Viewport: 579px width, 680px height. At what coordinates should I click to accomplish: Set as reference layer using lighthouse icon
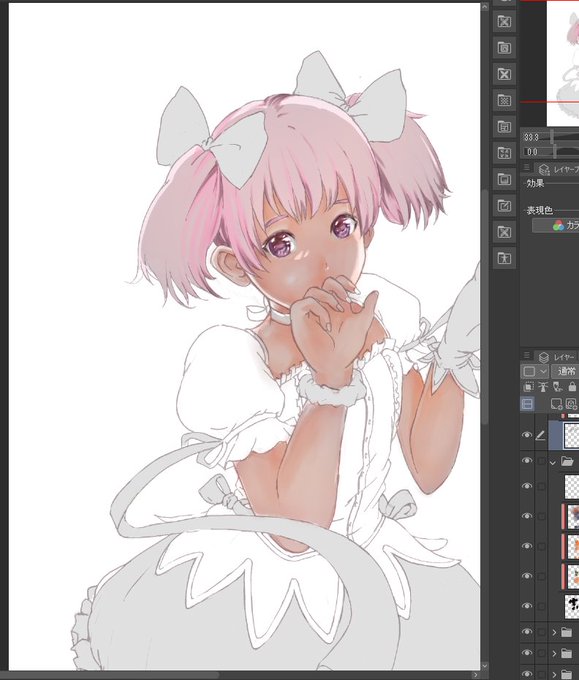tap(543, 387)
